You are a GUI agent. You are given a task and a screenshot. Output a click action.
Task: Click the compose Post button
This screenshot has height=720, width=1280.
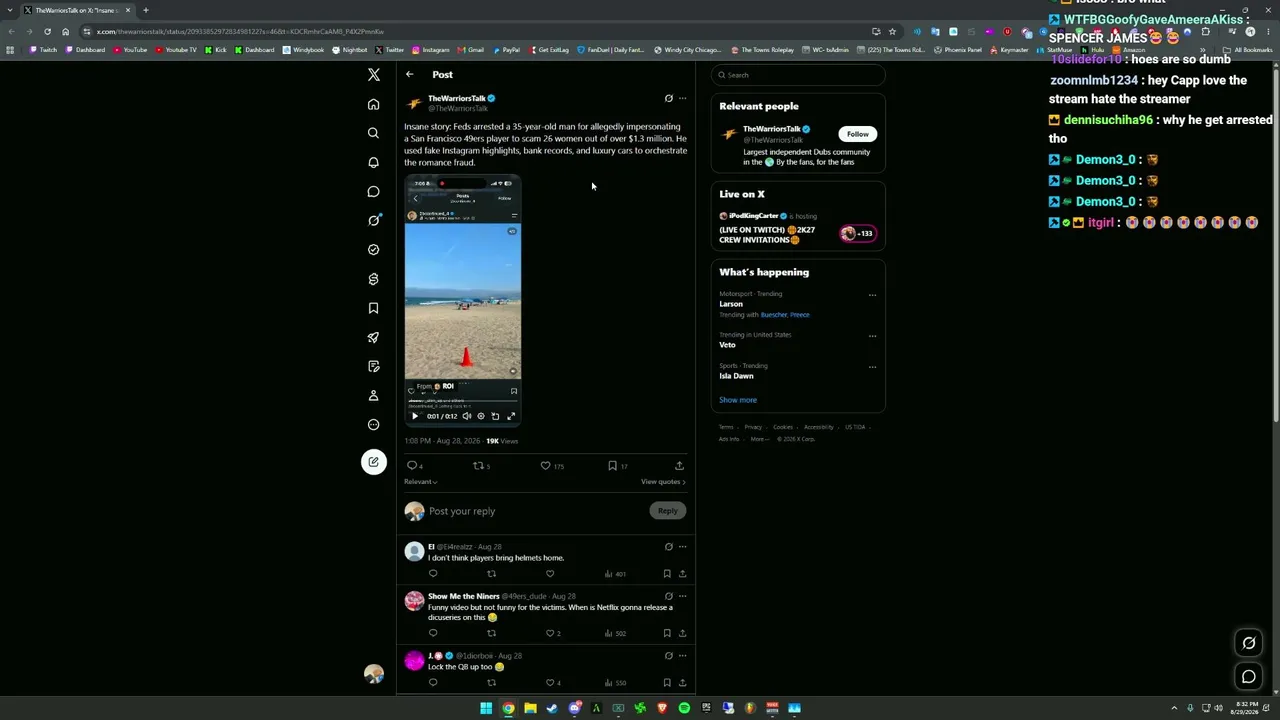click(374, 462)
